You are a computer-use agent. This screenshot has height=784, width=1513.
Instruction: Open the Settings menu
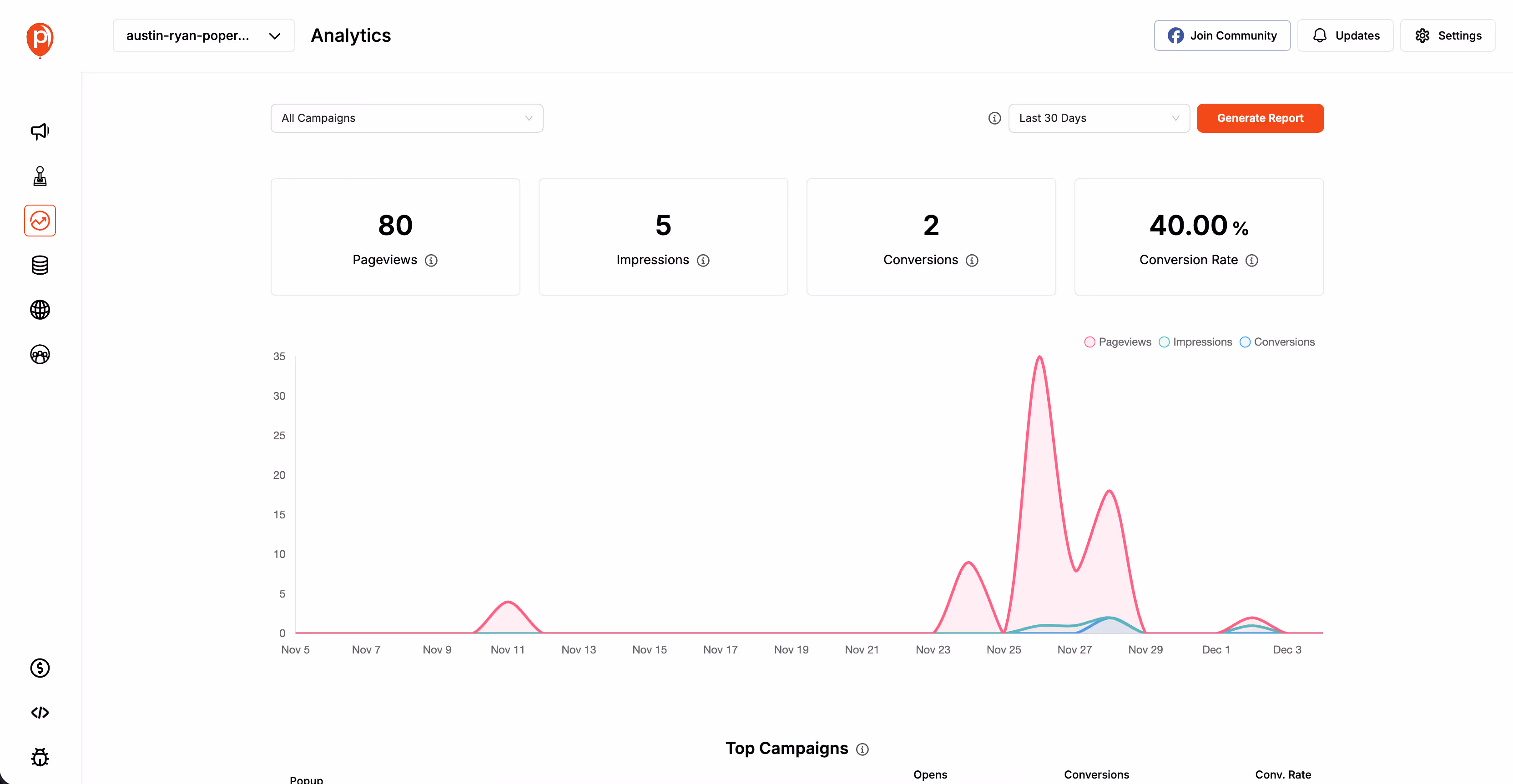click(x=1447, y=35)
